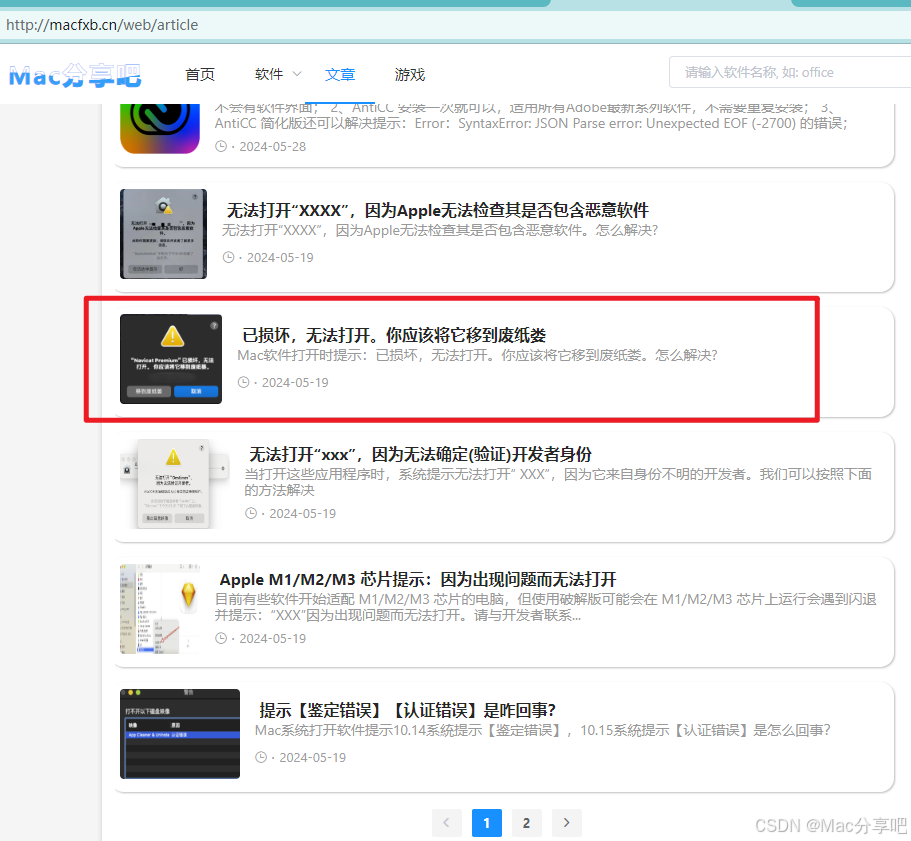Open the Adobe Creative Cloud article thumbnail
The height and width of the screenshot is (841, 911).
click(x=160, y=128)
